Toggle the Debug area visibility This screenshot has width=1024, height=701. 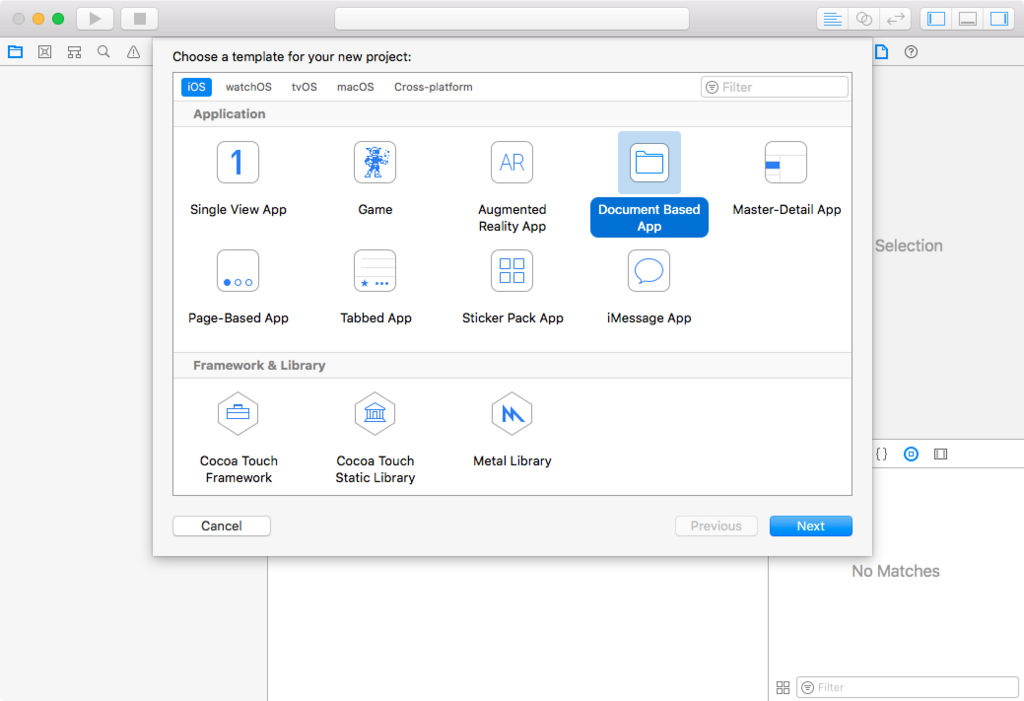pos(968,19)
